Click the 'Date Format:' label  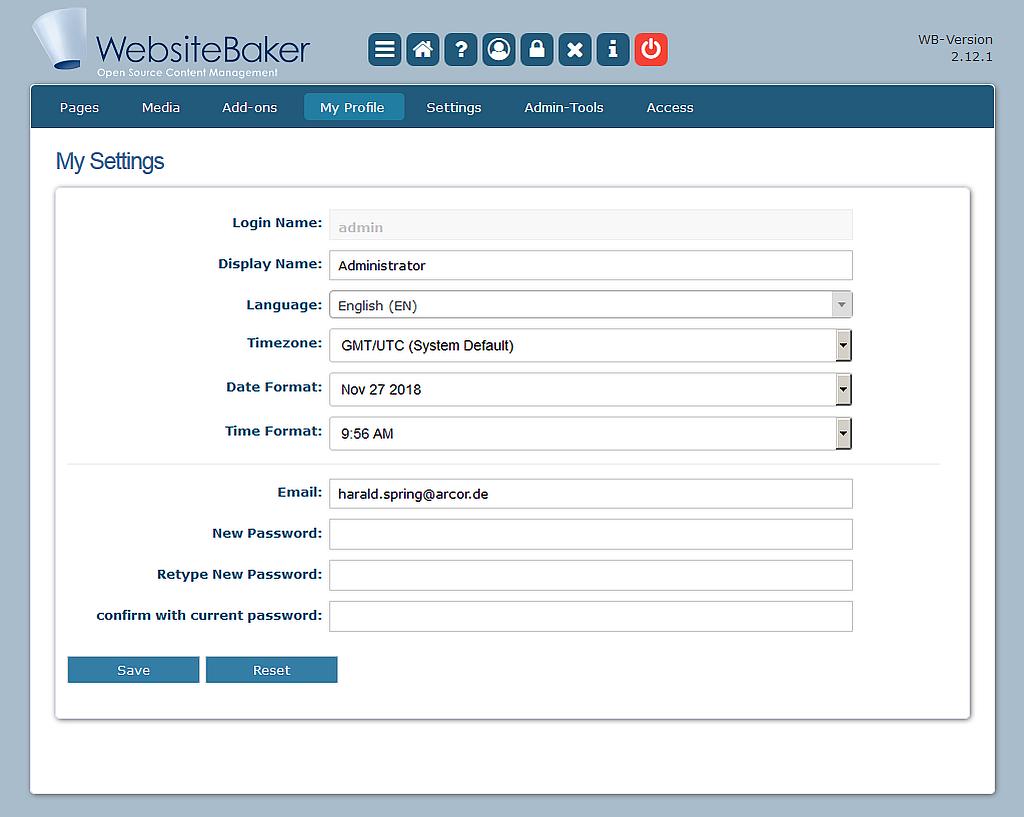click(274, 387)
